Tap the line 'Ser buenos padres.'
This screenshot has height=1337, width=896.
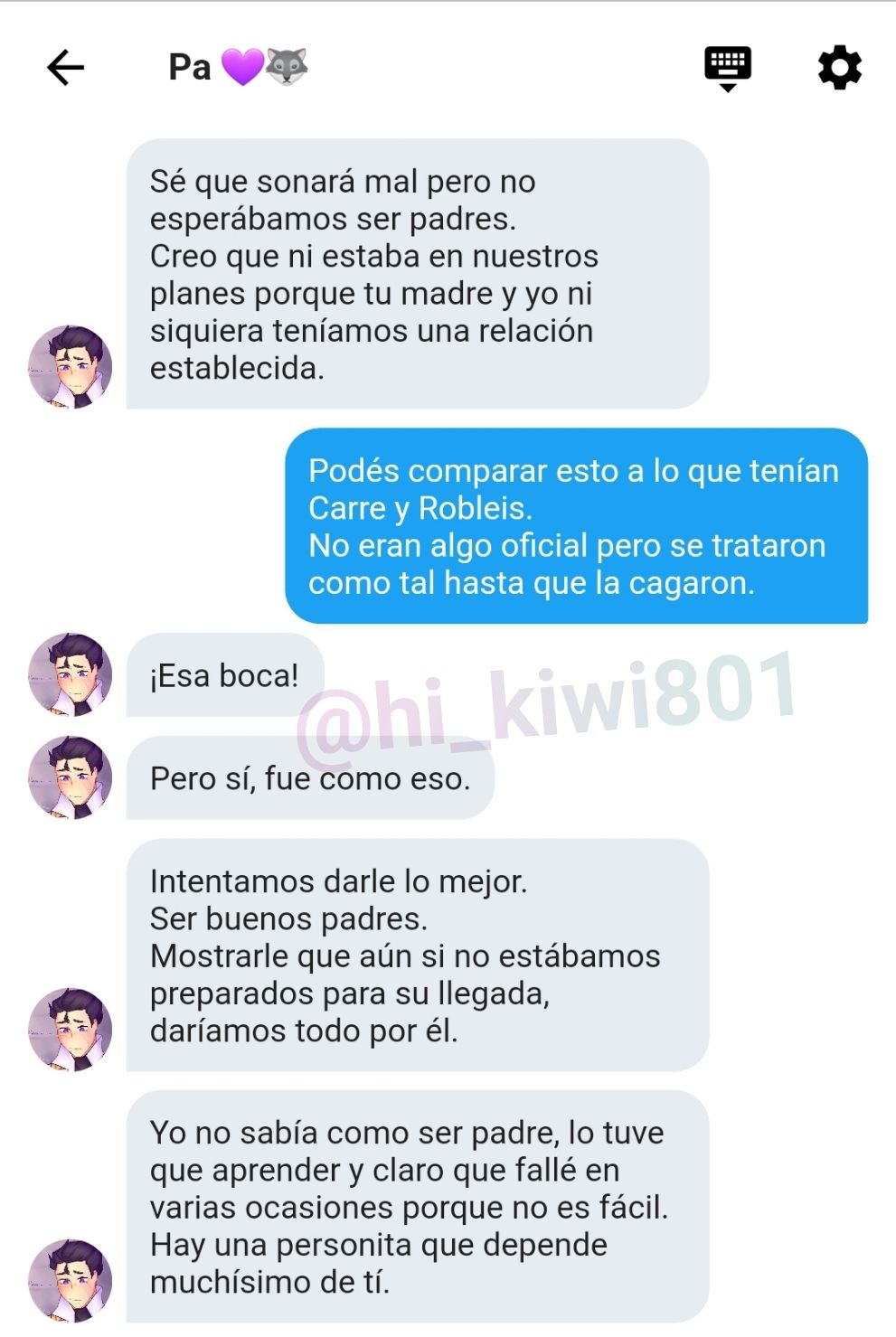(288, 919)
